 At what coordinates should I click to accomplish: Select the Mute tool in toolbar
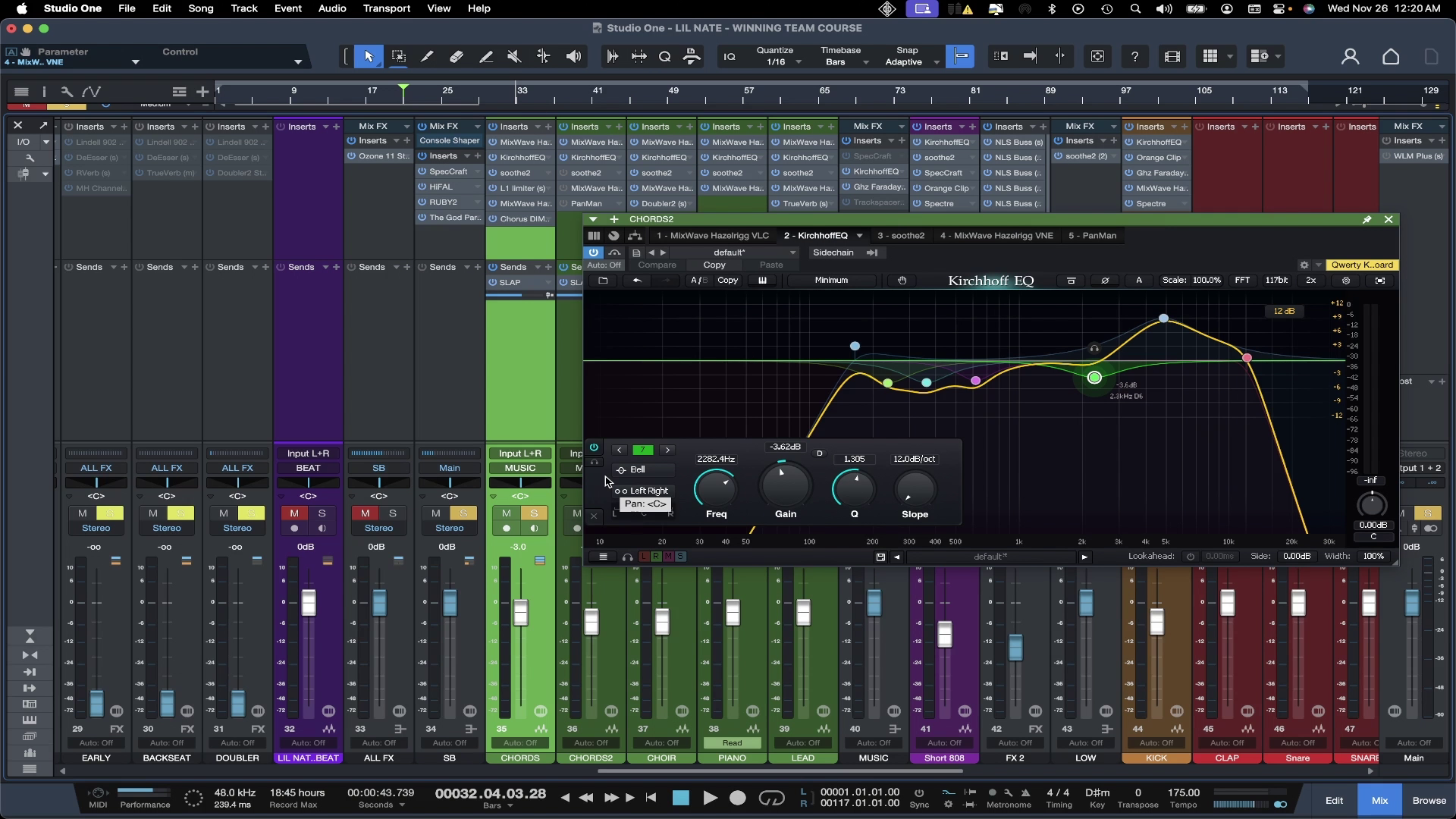[x=514, y=56]
